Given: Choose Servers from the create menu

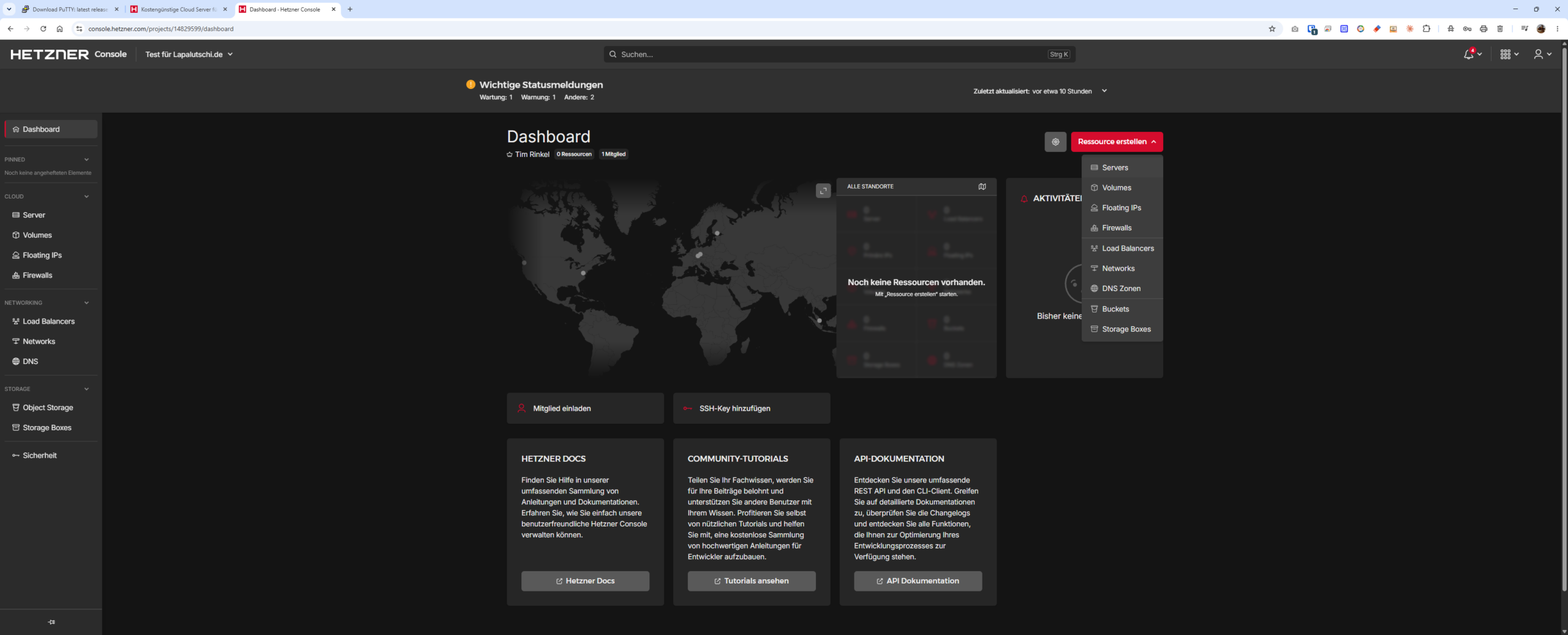Looking at the screenshot, I should [1122, 167].
